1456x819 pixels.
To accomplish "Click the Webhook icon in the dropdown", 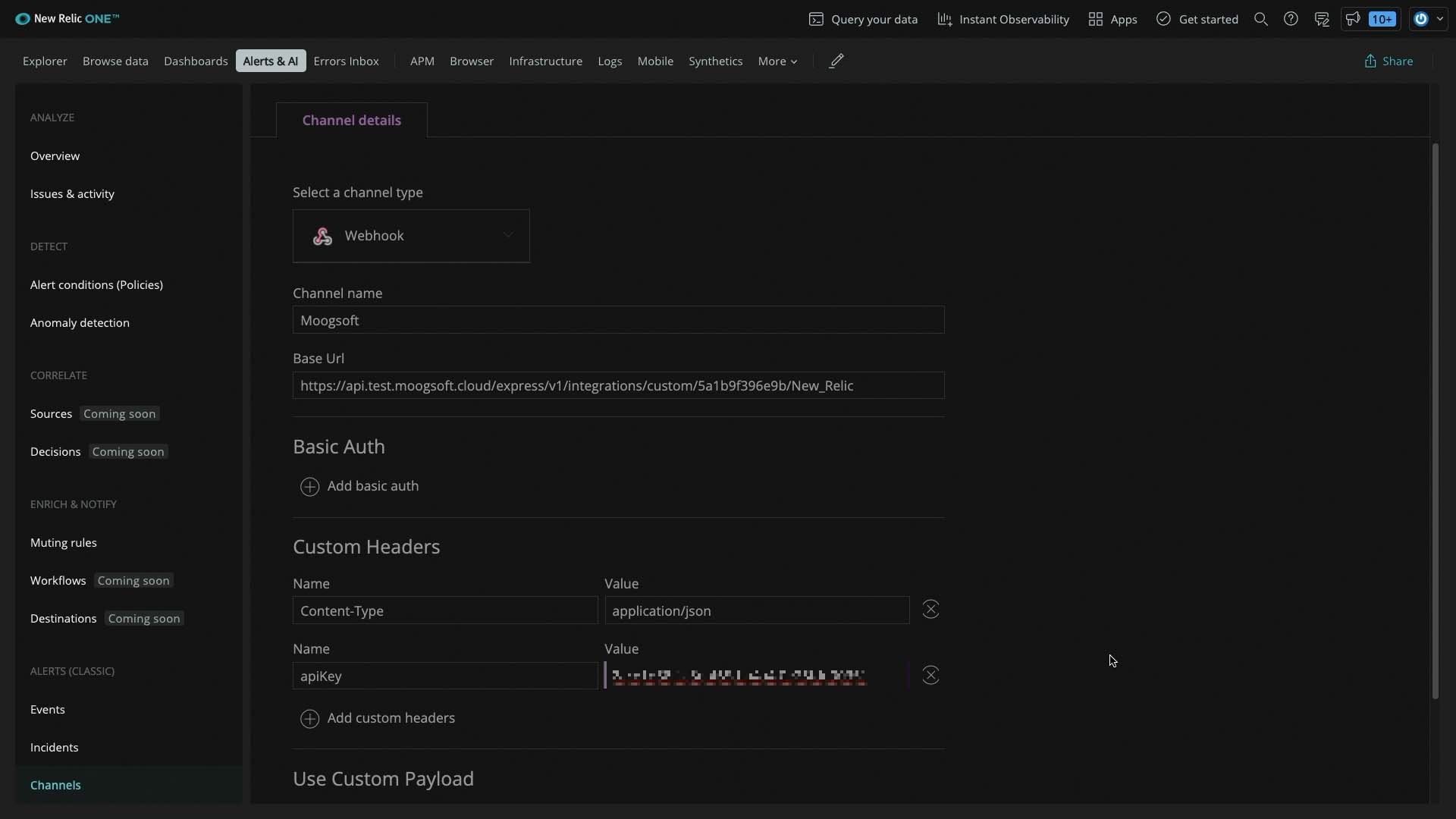I will 322,237.
